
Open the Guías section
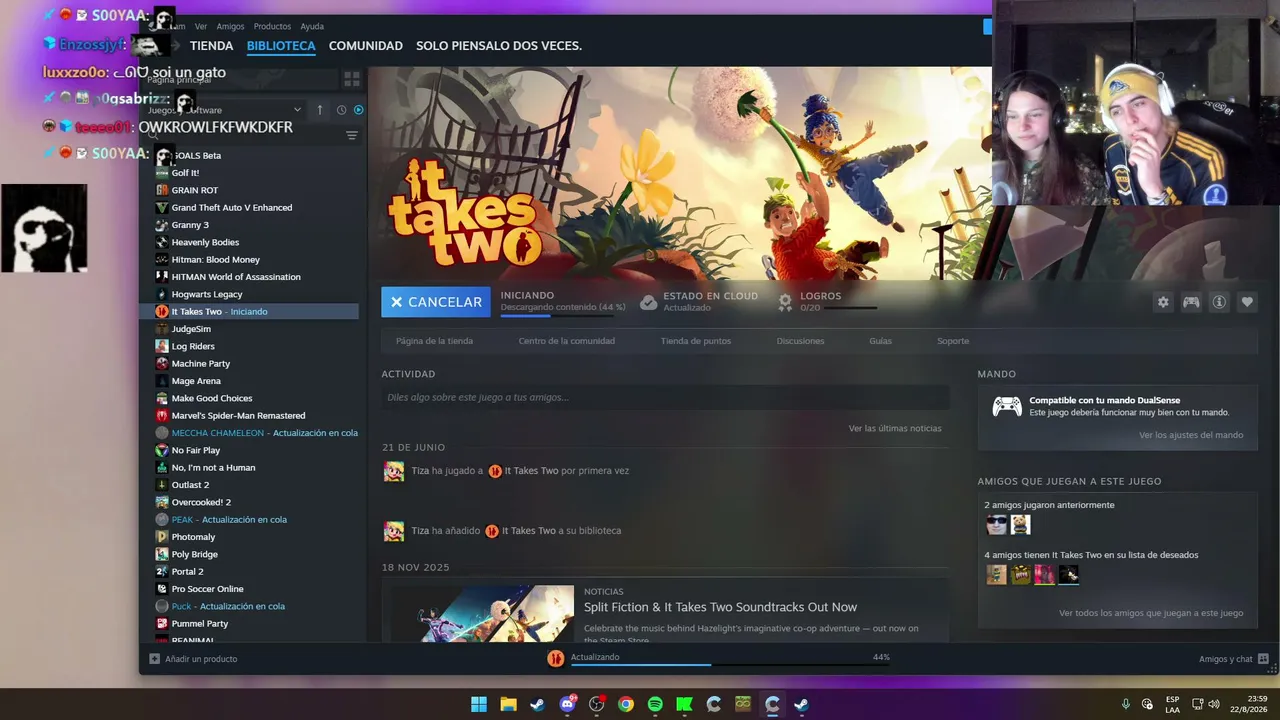click(880, 341)
